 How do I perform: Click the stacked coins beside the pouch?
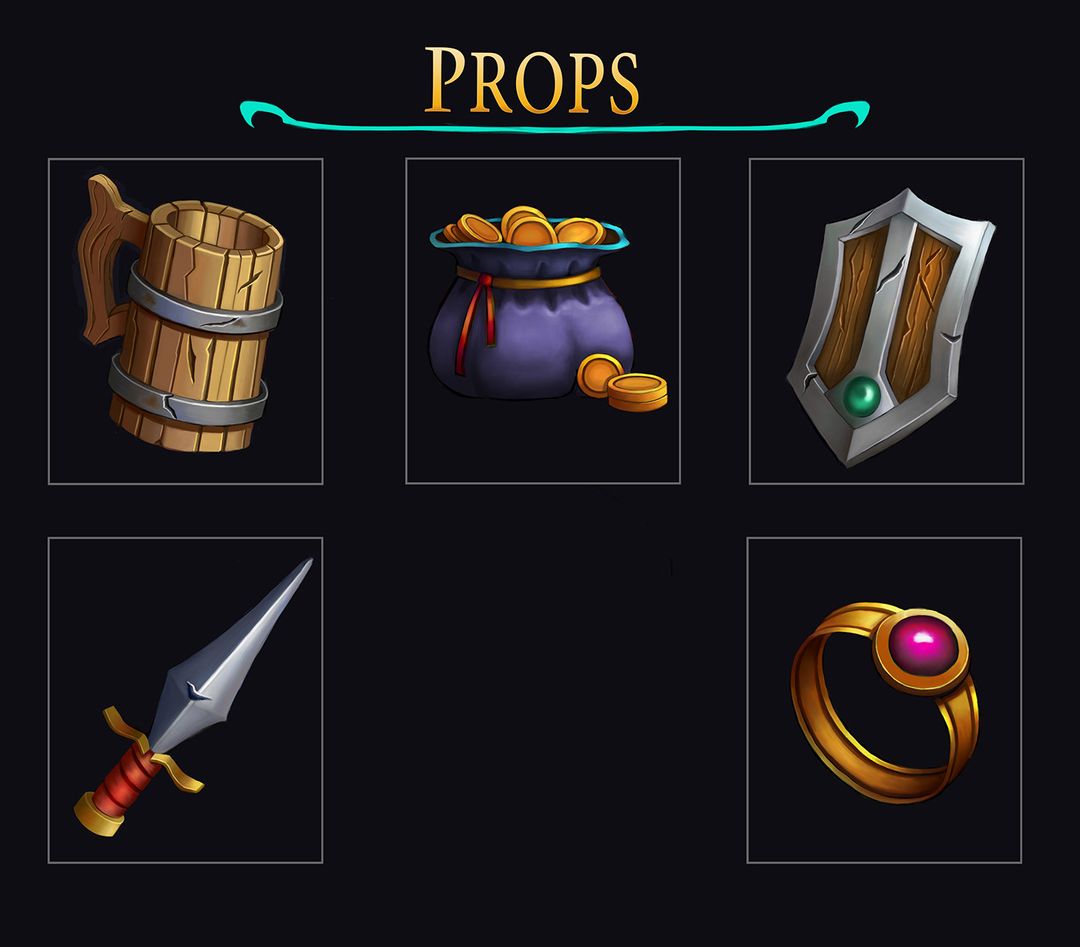point(622,383)
